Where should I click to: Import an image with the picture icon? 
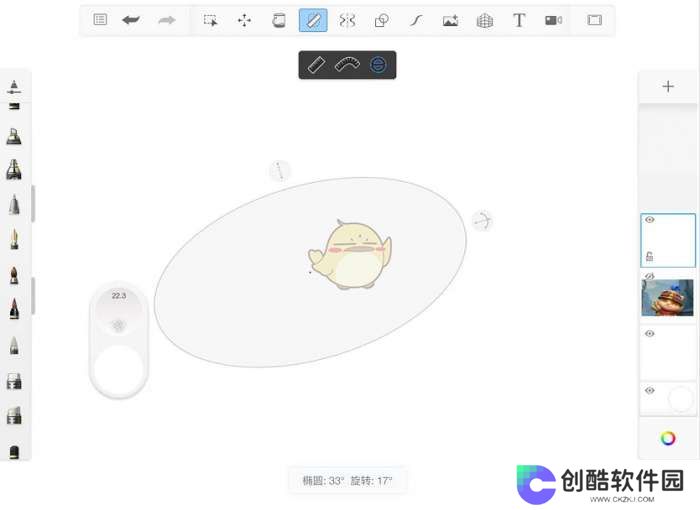[450, 20]
